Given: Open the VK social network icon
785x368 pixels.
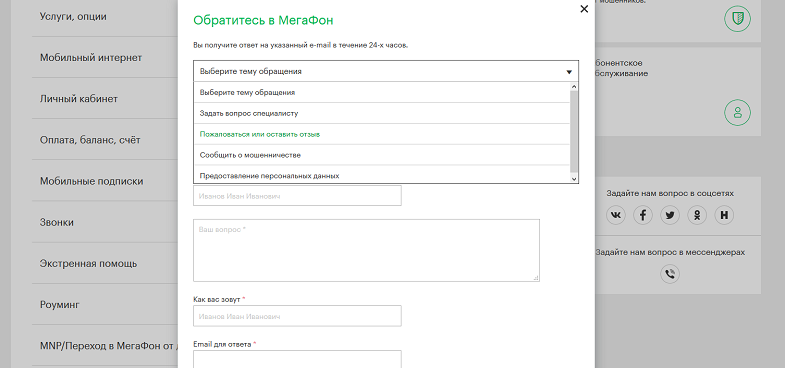Looking at the screenshot, I should (x=616, y=215).
